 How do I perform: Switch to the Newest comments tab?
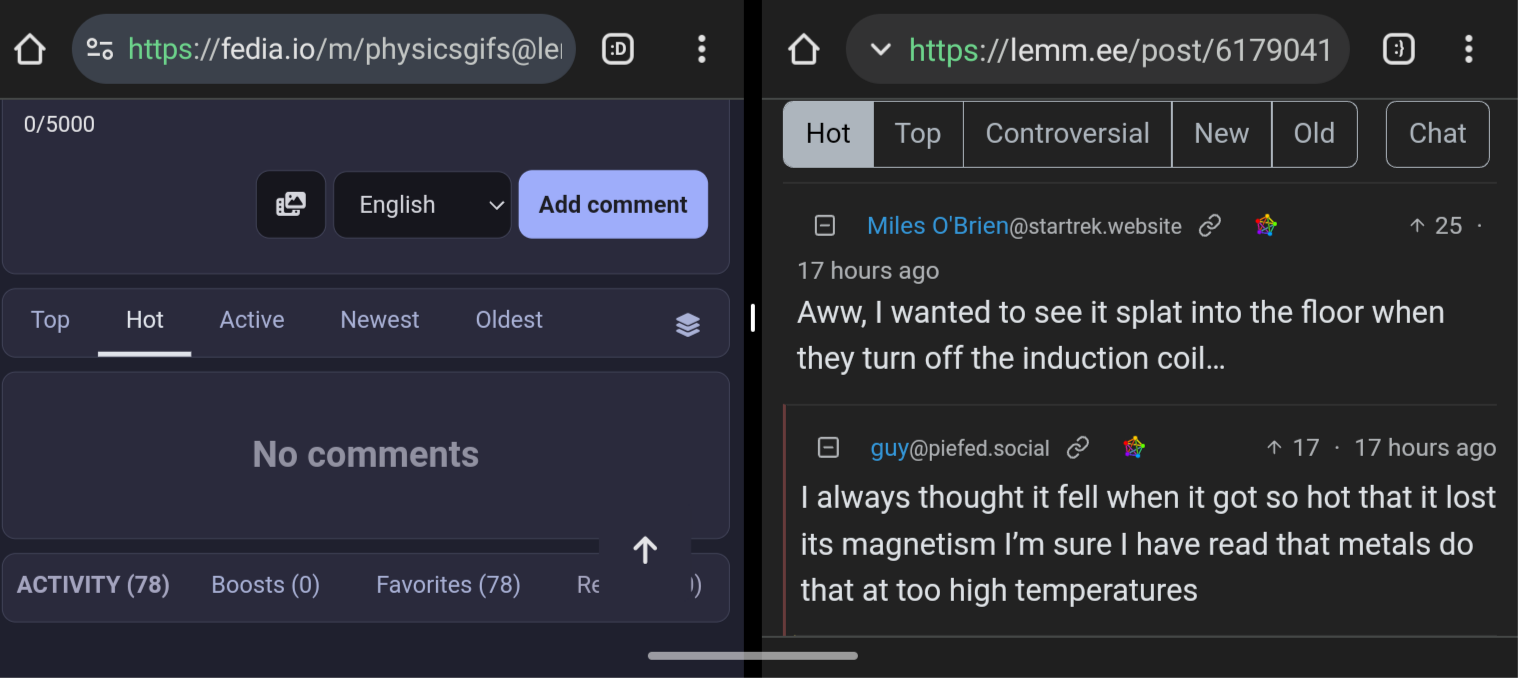[379, 320]
